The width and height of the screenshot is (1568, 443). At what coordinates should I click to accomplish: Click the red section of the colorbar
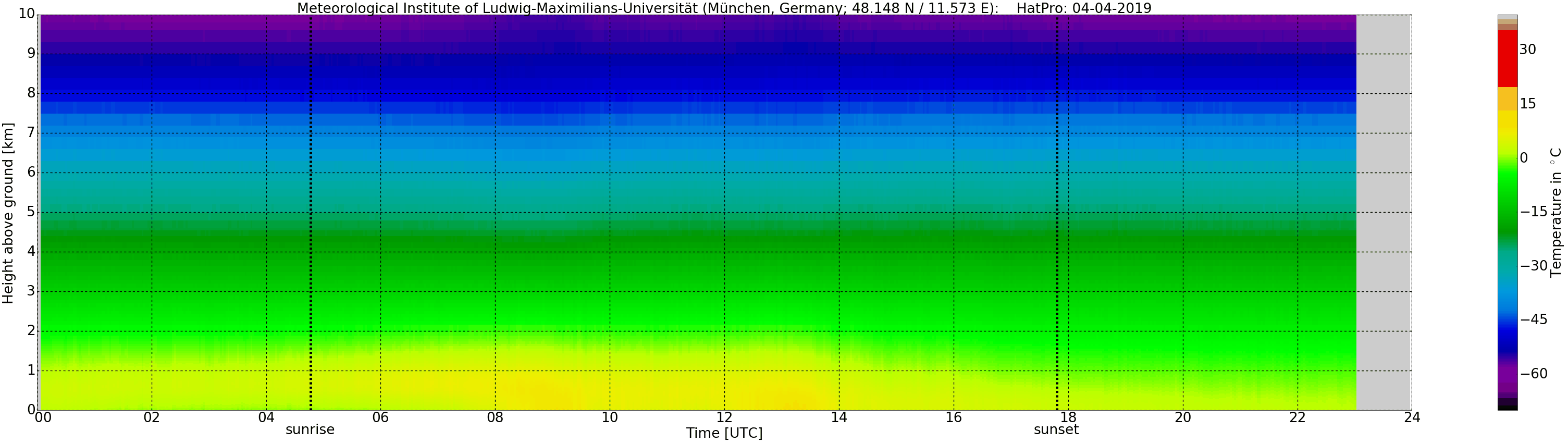1507,58
